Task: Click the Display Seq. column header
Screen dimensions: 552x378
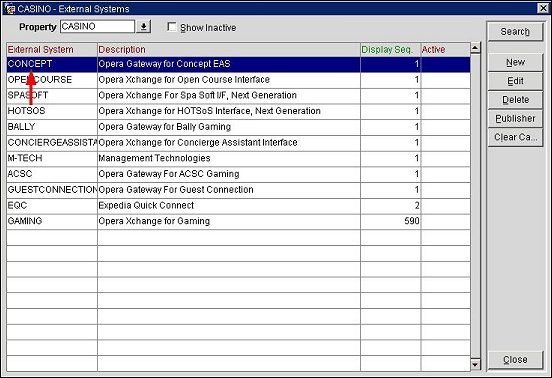Action: pos(390,50)
